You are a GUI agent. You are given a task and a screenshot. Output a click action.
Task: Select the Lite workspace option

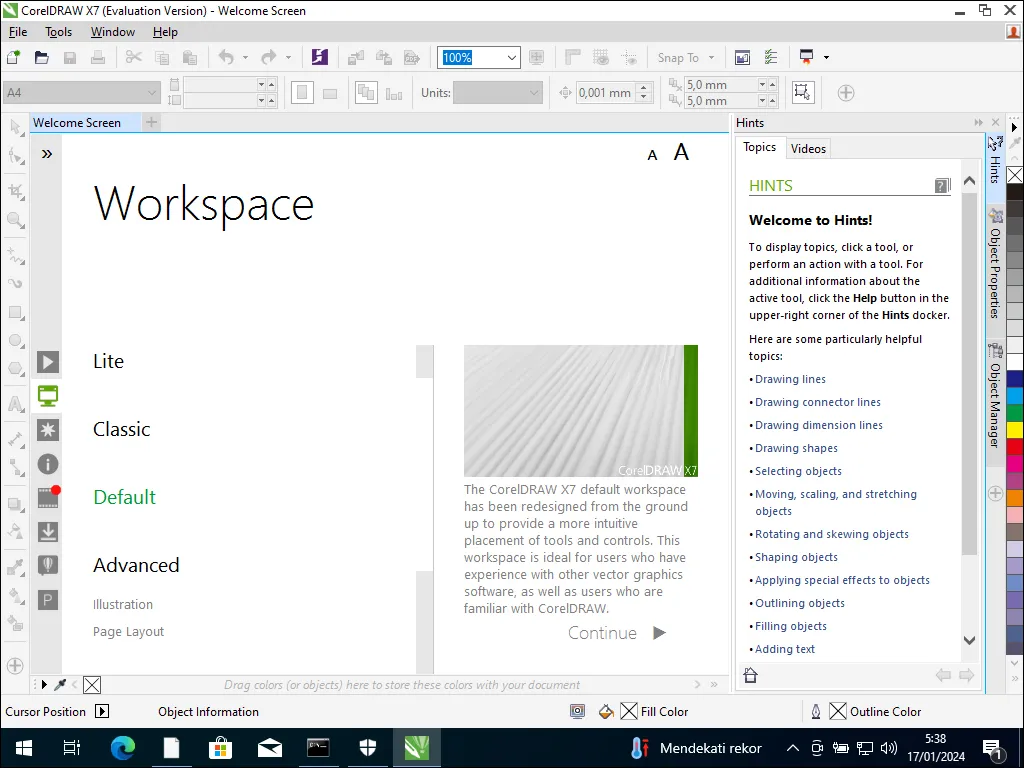pos(108,362)
